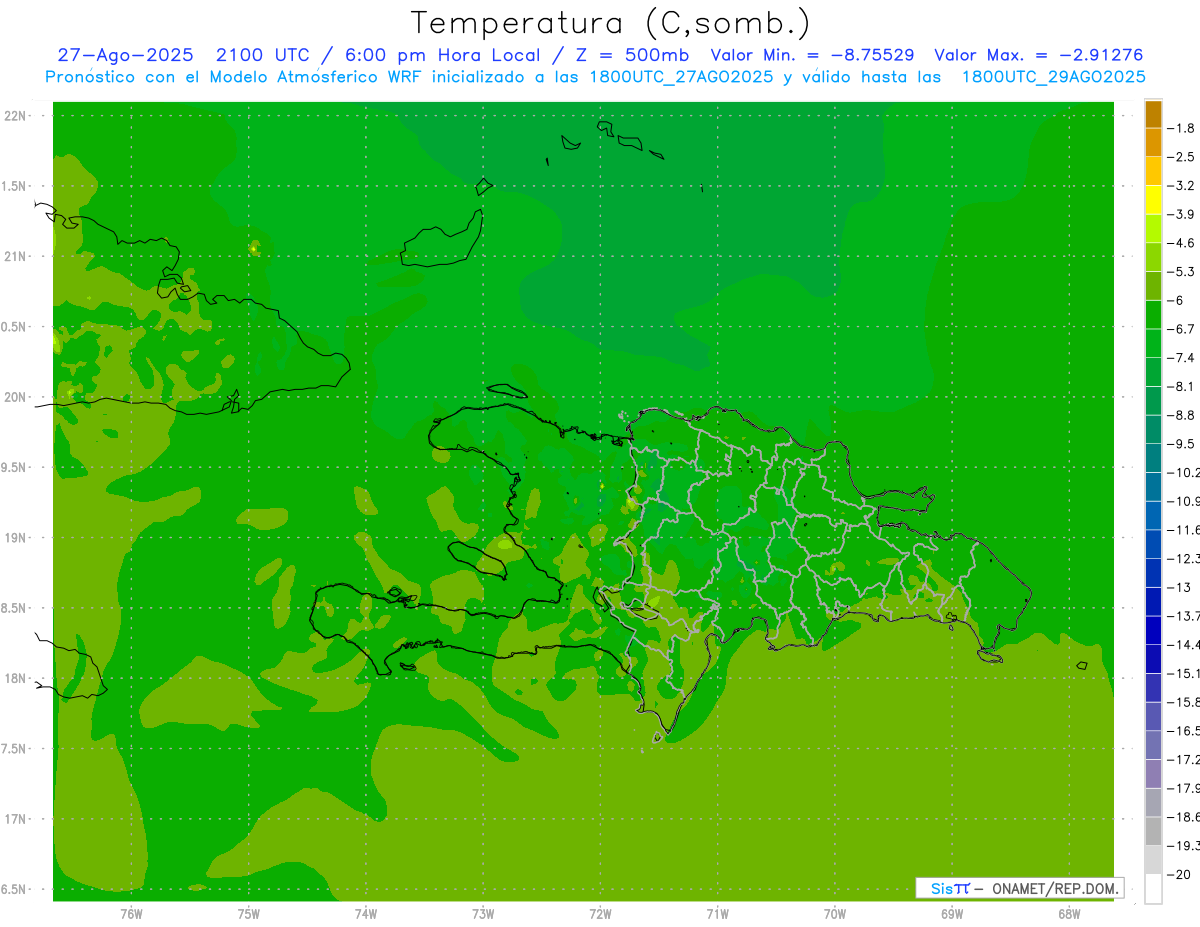The width and height of the screenshot is (1200, 927).
Task: Click the '76W' longitude label
Action: [131, 914]
